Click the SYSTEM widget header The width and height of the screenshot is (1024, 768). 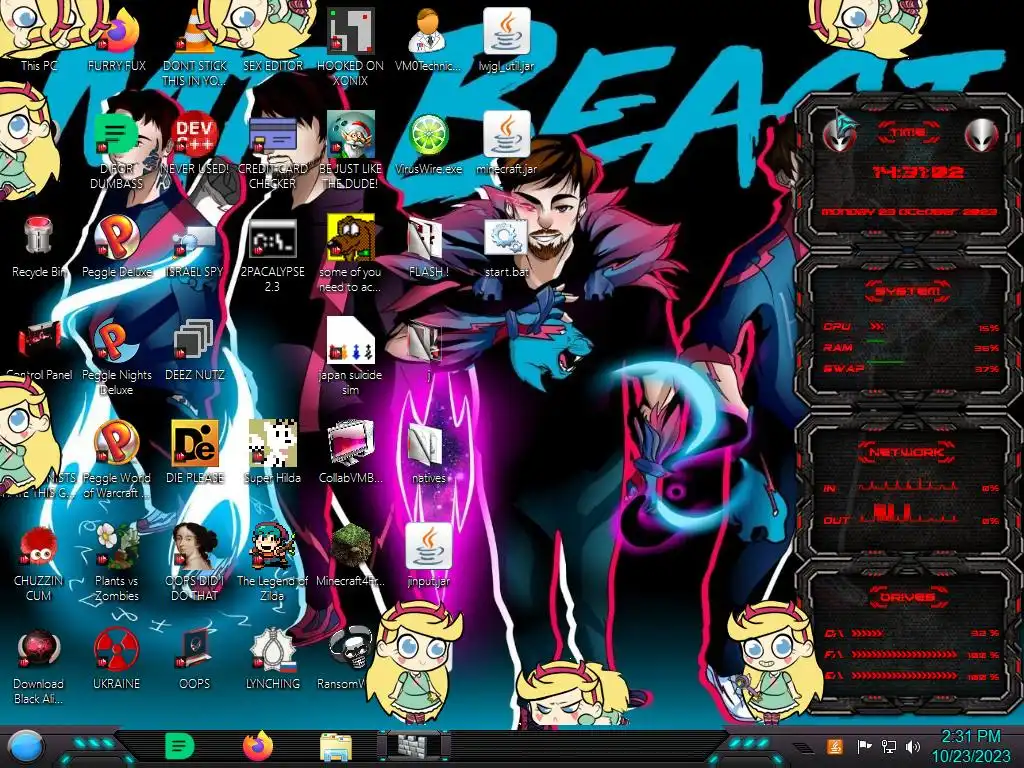pos(908,291)
